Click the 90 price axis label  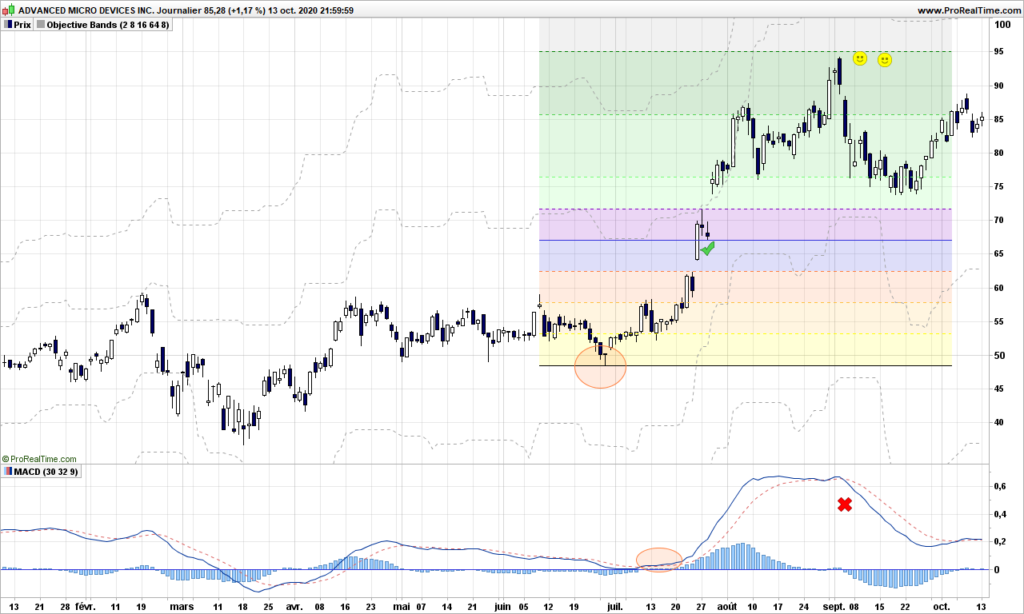999,86
